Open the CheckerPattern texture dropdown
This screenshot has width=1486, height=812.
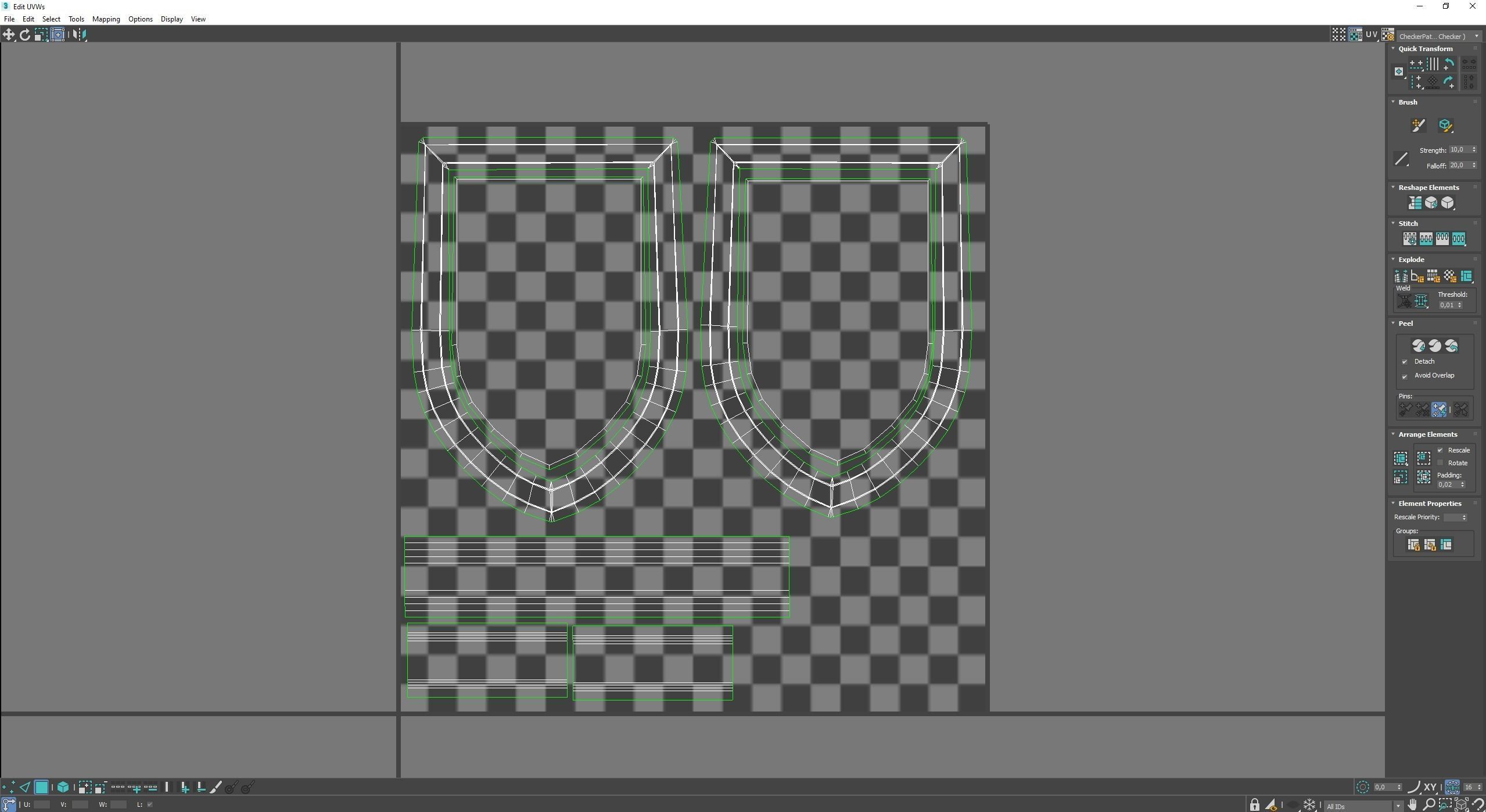pos(1476,36)
